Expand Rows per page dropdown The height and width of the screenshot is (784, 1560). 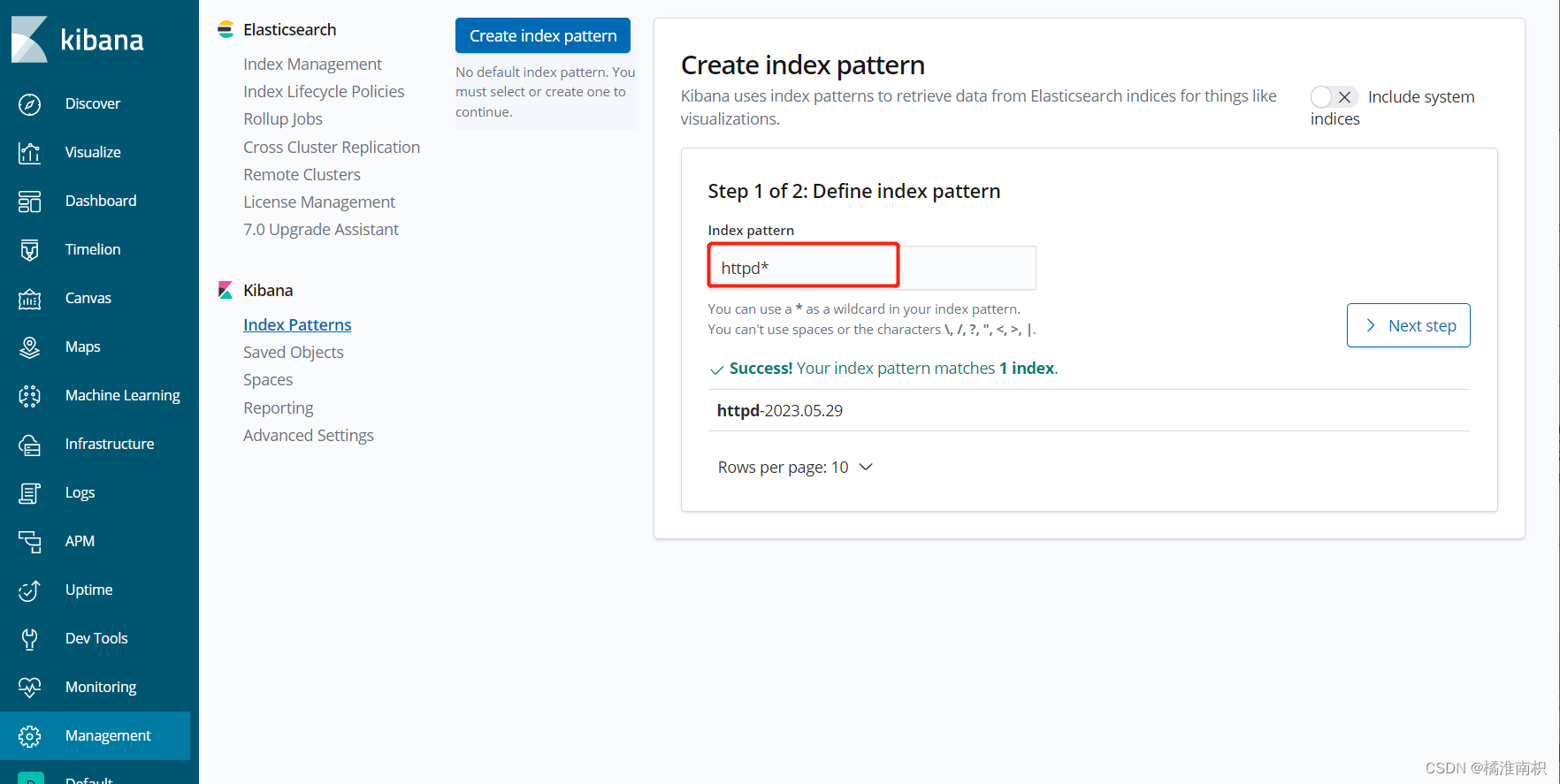coord(795,468)
